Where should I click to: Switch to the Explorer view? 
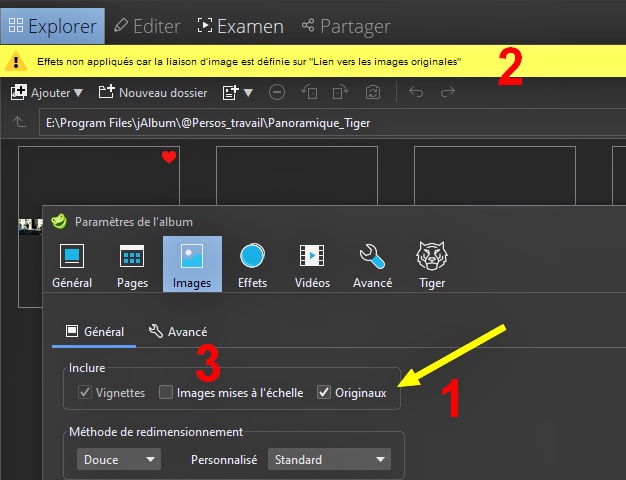[x=52, y=26]
